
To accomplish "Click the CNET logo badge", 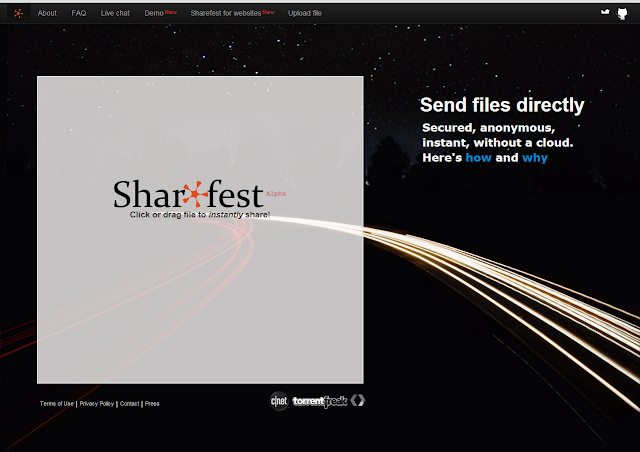I will (x=279, y=401).
